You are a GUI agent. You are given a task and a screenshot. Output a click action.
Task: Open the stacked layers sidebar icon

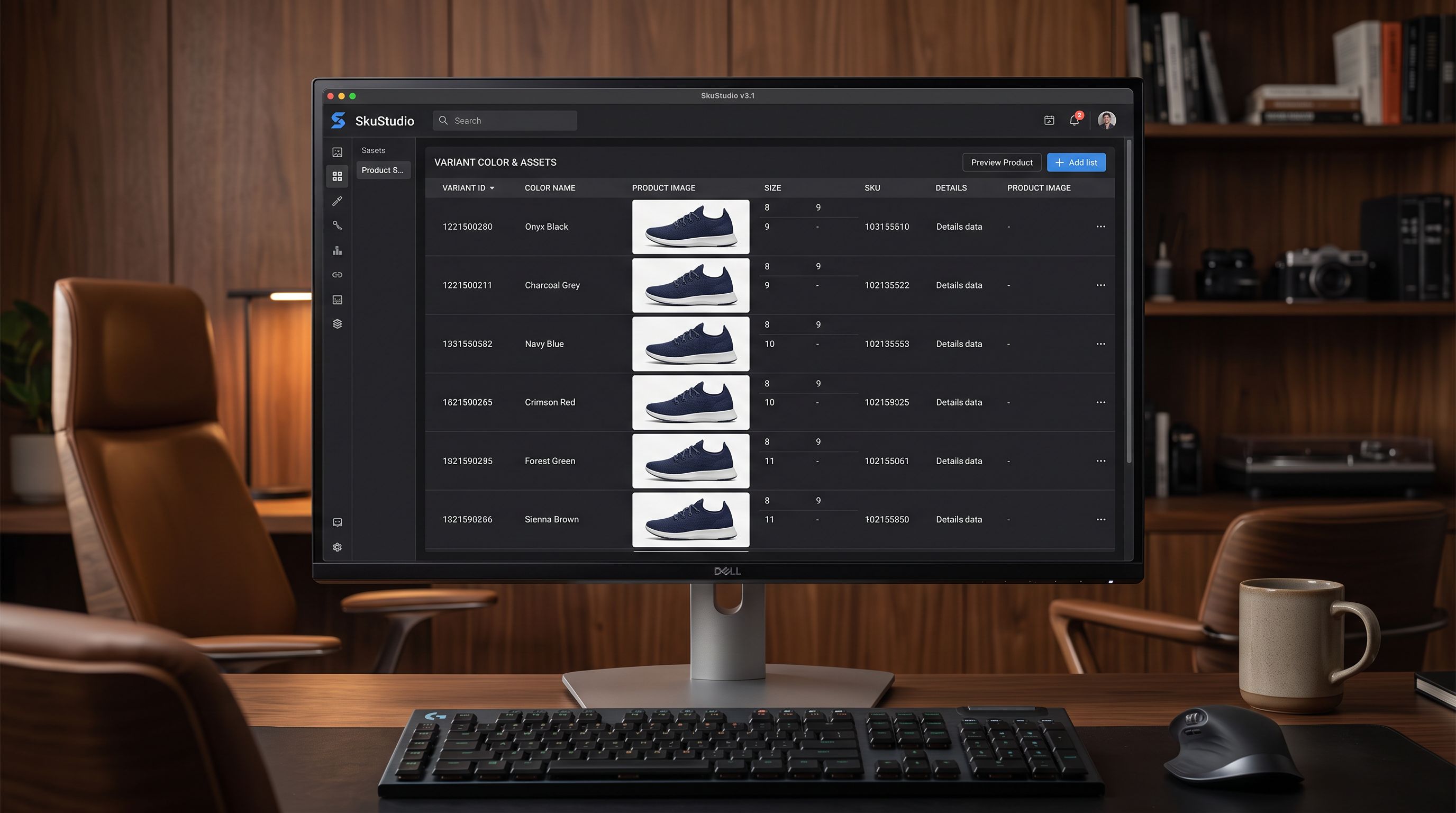click(x=338, y=324)
